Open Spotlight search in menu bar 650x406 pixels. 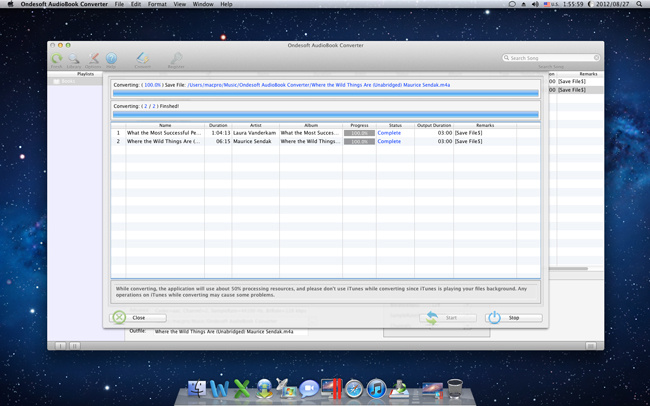[639, 4]
